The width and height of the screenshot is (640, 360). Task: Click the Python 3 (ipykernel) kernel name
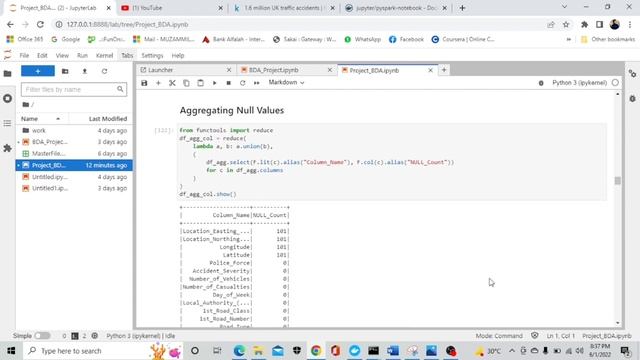pos(579,82)
